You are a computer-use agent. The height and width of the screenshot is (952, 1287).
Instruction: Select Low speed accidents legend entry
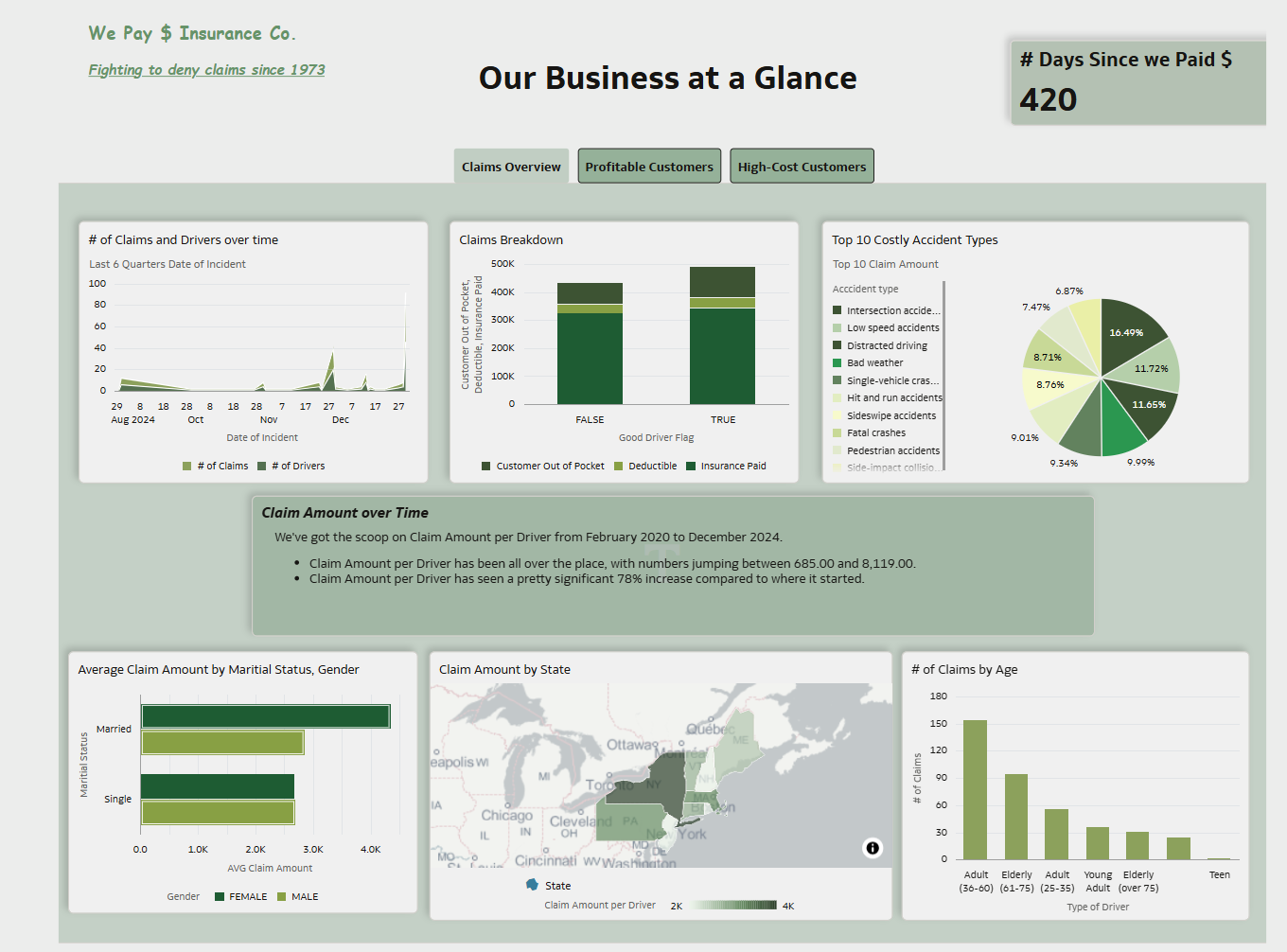coord(887,327)
